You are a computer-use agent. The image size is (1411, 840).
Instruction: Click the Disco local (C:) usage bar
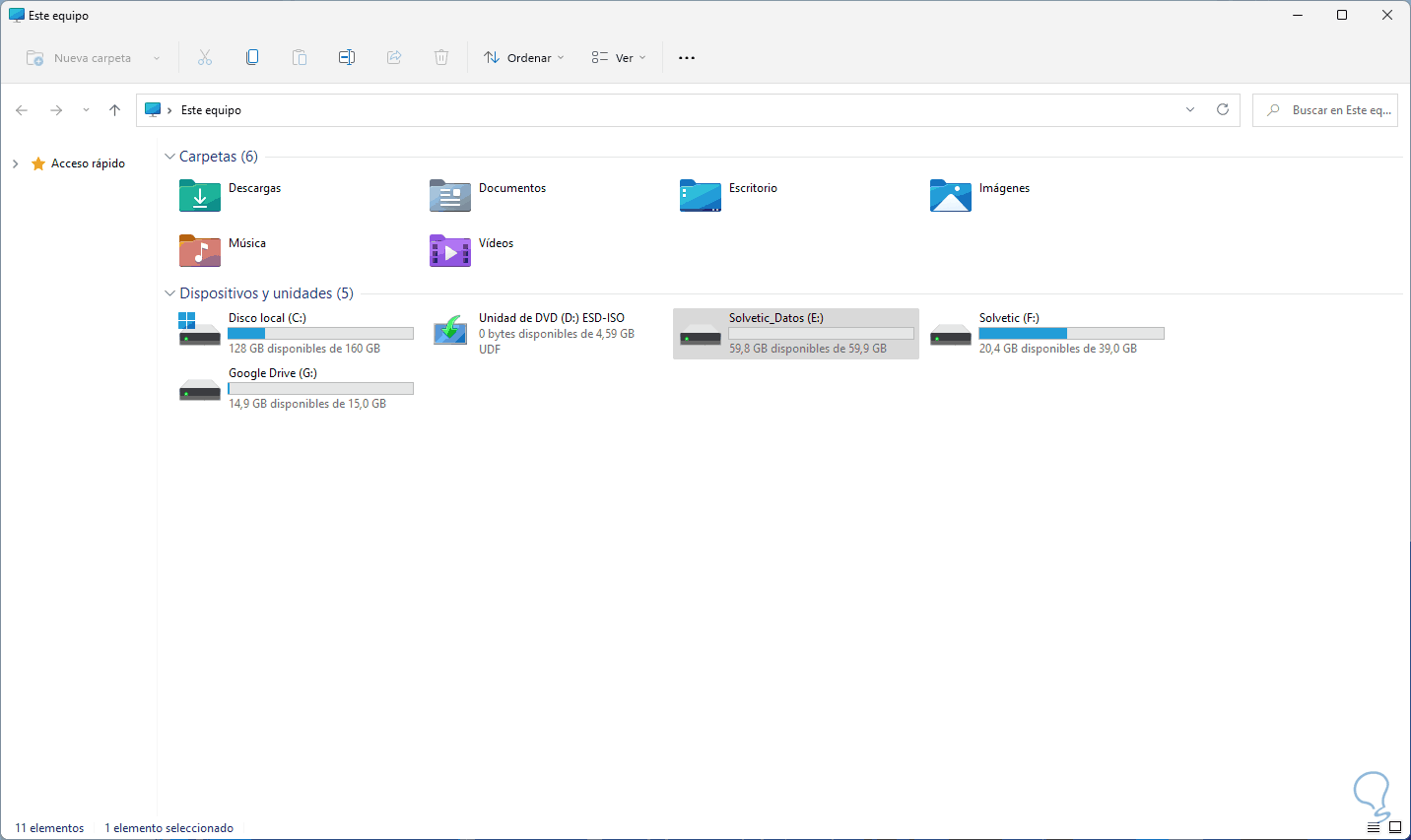pyautogui.click(x=320, y=334)
